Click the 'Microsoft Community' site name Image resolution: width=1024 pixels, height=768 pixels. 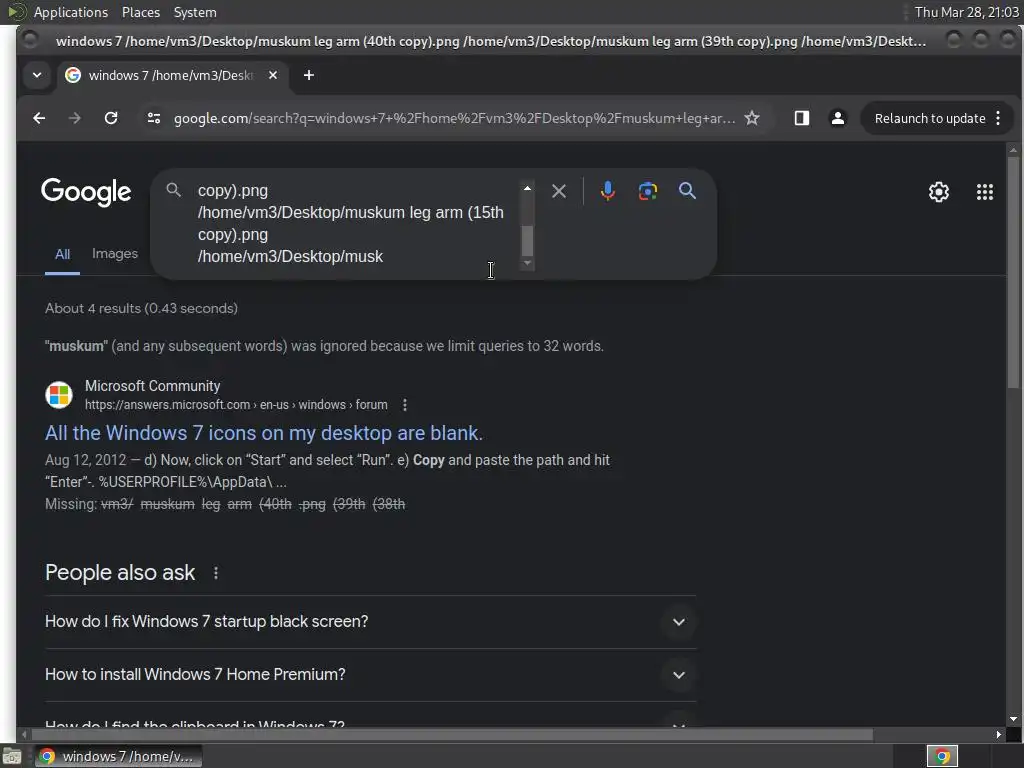[x=152, y=386]
